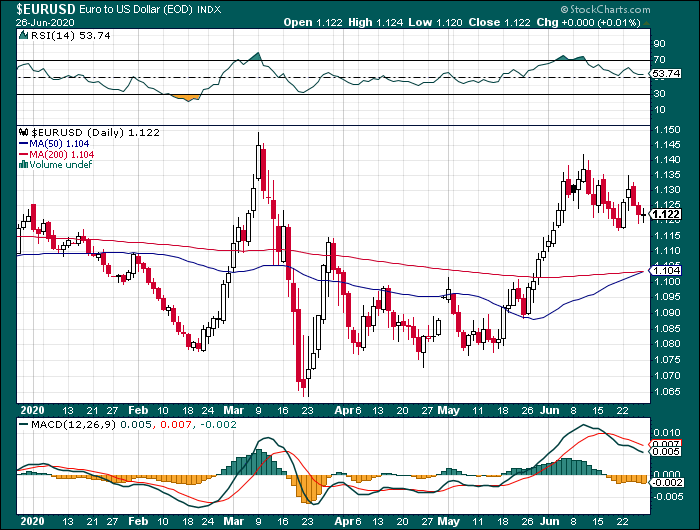
Task: Click the 1.122 last price tag
Action: [665, 215]
